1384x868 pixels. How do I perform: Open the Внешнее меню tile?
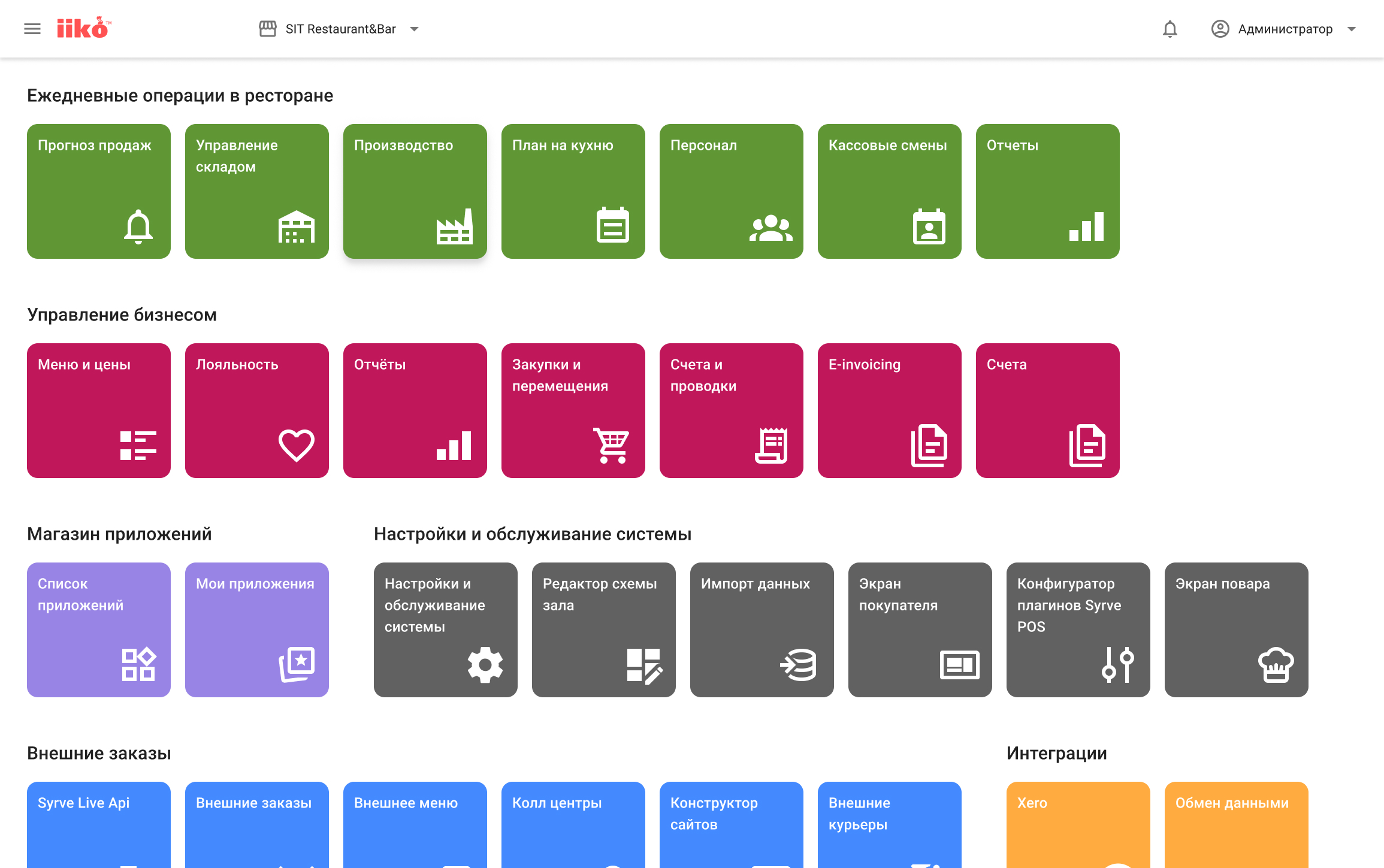[x=415, y=824]
